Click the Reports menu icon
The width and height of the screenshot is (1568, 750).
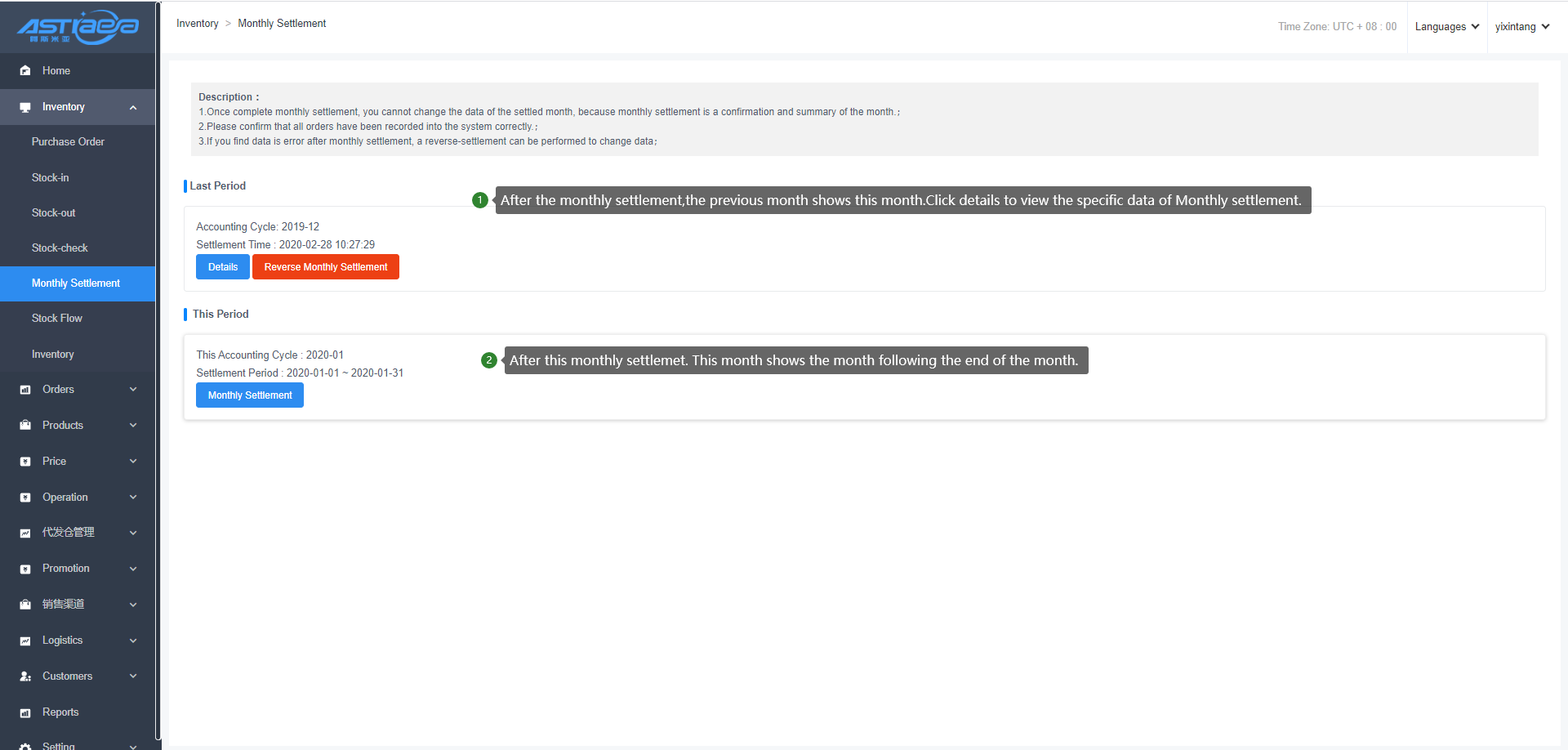25,712
